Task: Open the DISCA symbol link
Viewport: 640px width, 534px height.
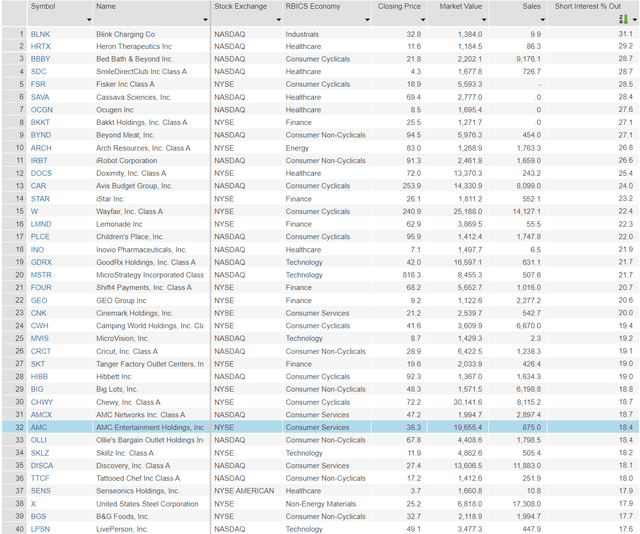Action: click(x=42, y=466)
